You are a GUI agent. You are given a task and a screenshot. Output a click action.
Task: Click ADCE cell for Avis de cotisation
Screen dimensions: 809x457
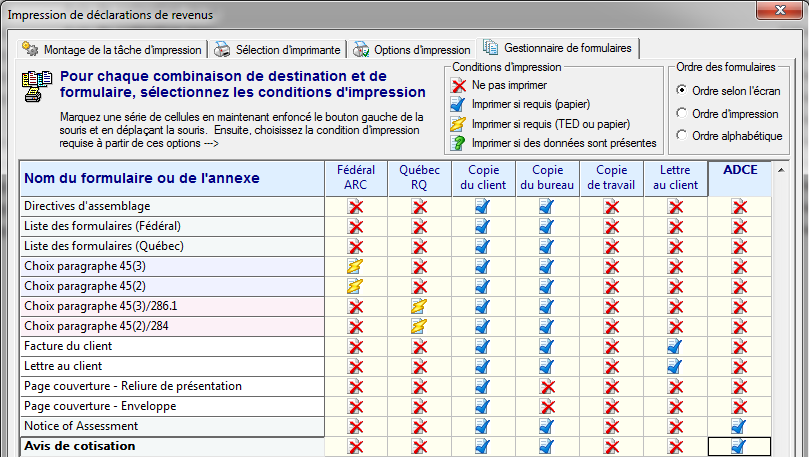click(x=739, y=446)
